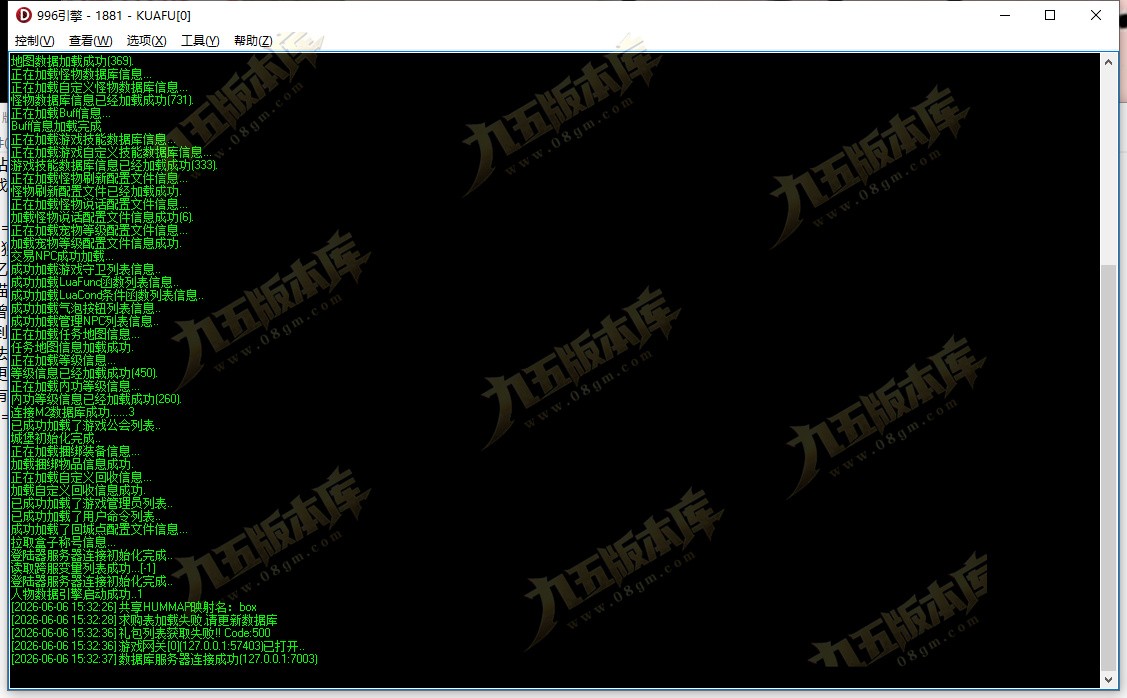This screenshot has height=698, width=1127.
Task: Select log line 共享HUMMAP映射名: box
Action: click(133, 607)
